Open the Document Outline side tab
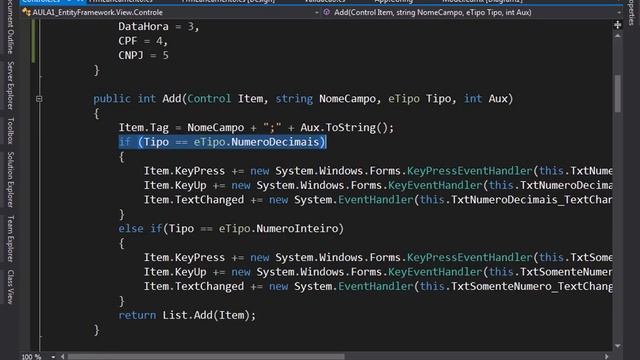Viewport: 640px width, 360px height. click(11, 27)
